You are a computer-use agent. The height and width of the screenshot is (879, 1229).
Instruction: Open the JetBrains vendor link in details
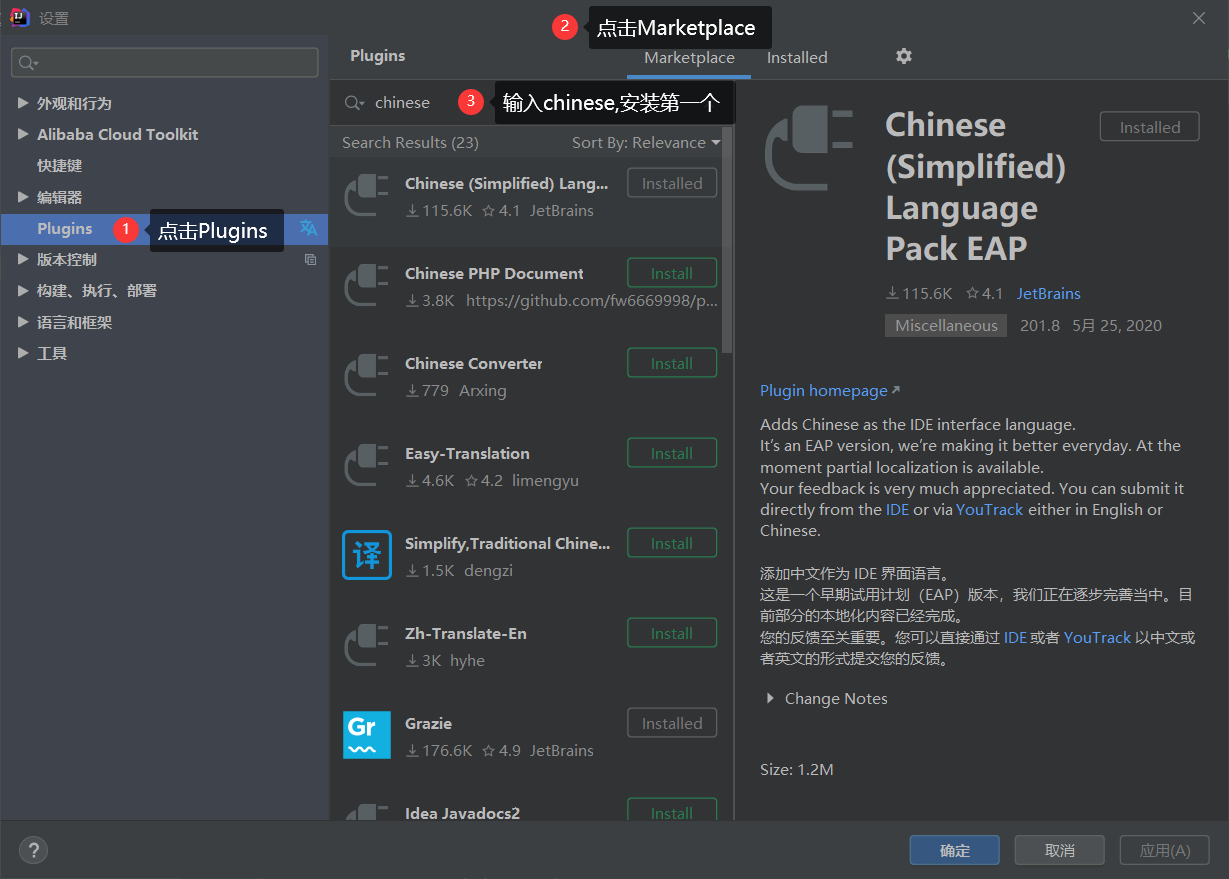1049,294
